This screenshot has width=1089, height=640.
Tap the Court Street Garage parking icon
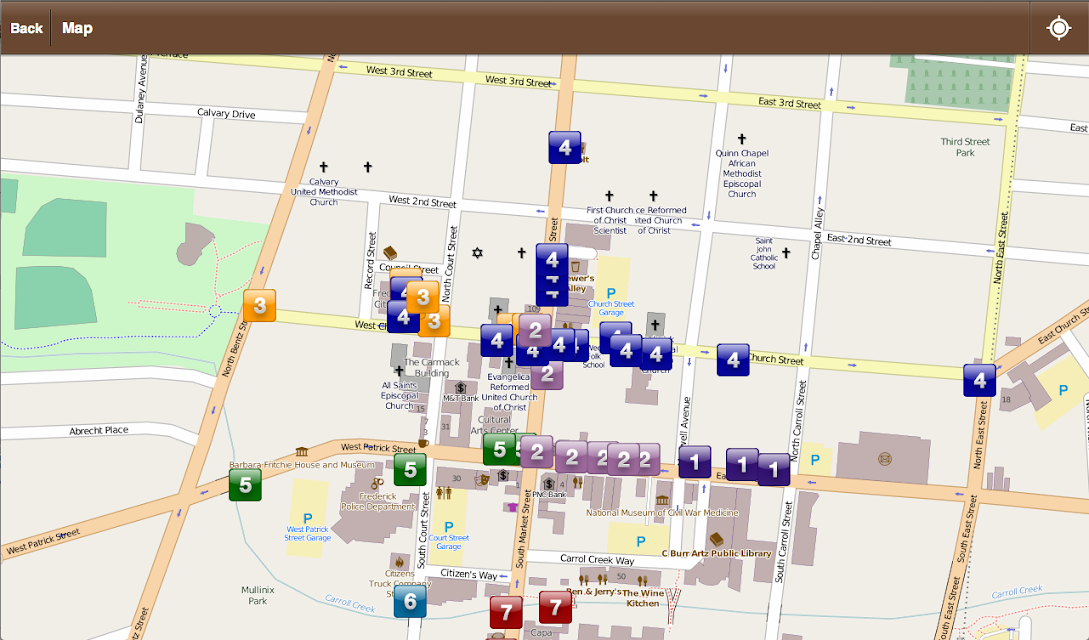(449, 527)
